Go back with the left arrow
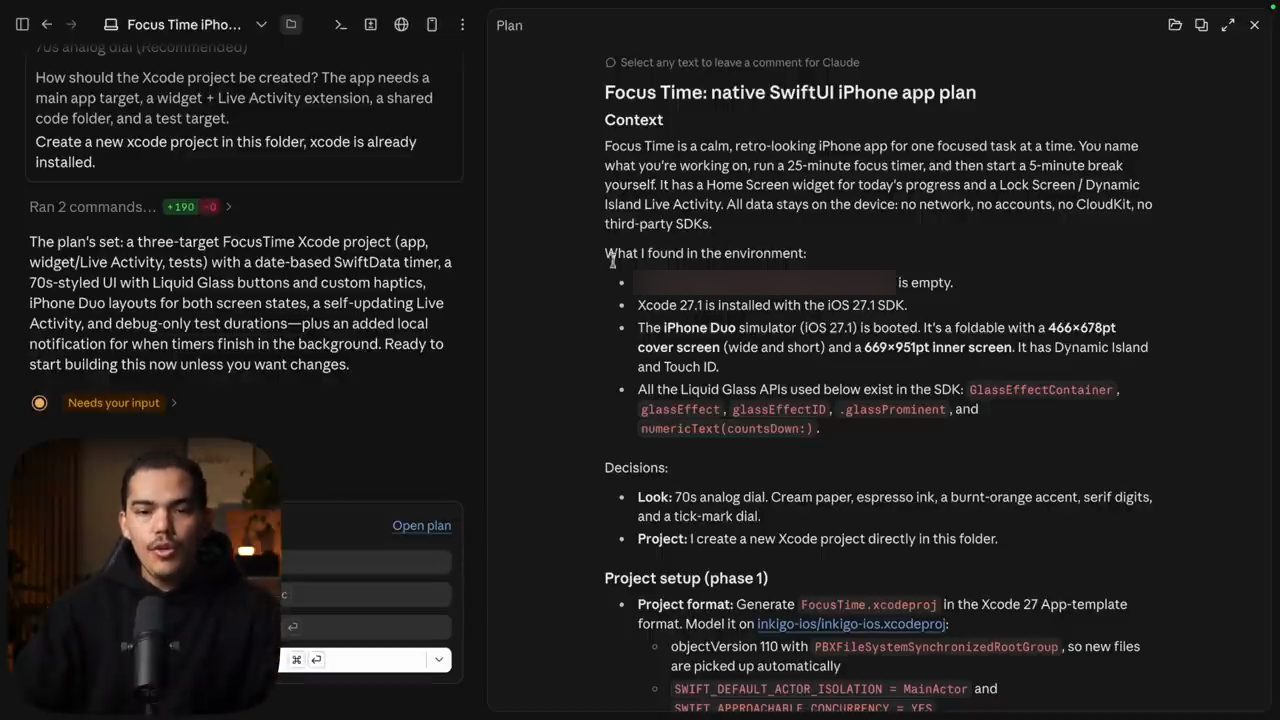The image size is (1280, 720). point(47,24)
